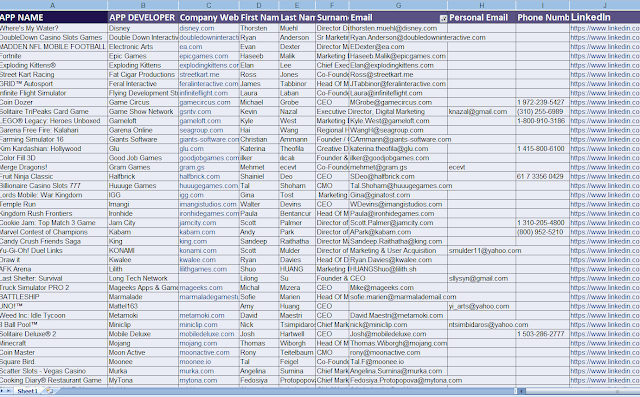Open the Email column filter dropdown
The width and height of the screenshot is (640, 397).
pos(443,18)
